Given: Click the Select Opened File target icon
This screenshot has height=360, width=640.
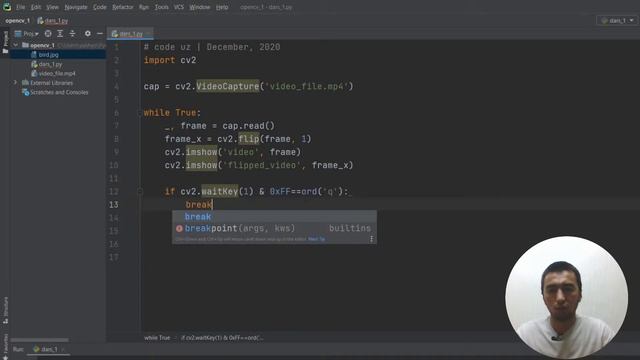Looking at the screenshot, I should (x=48, y=33).
